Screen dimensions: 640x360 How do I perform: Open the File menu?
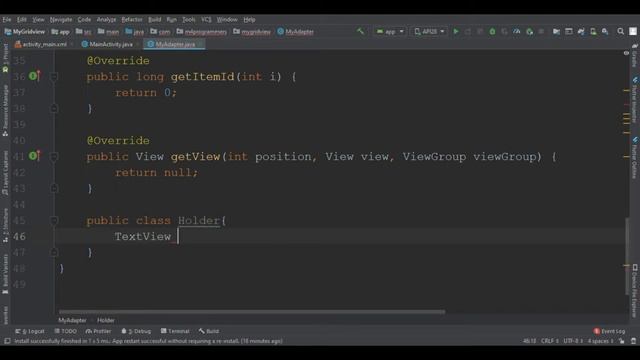point(7,19)
